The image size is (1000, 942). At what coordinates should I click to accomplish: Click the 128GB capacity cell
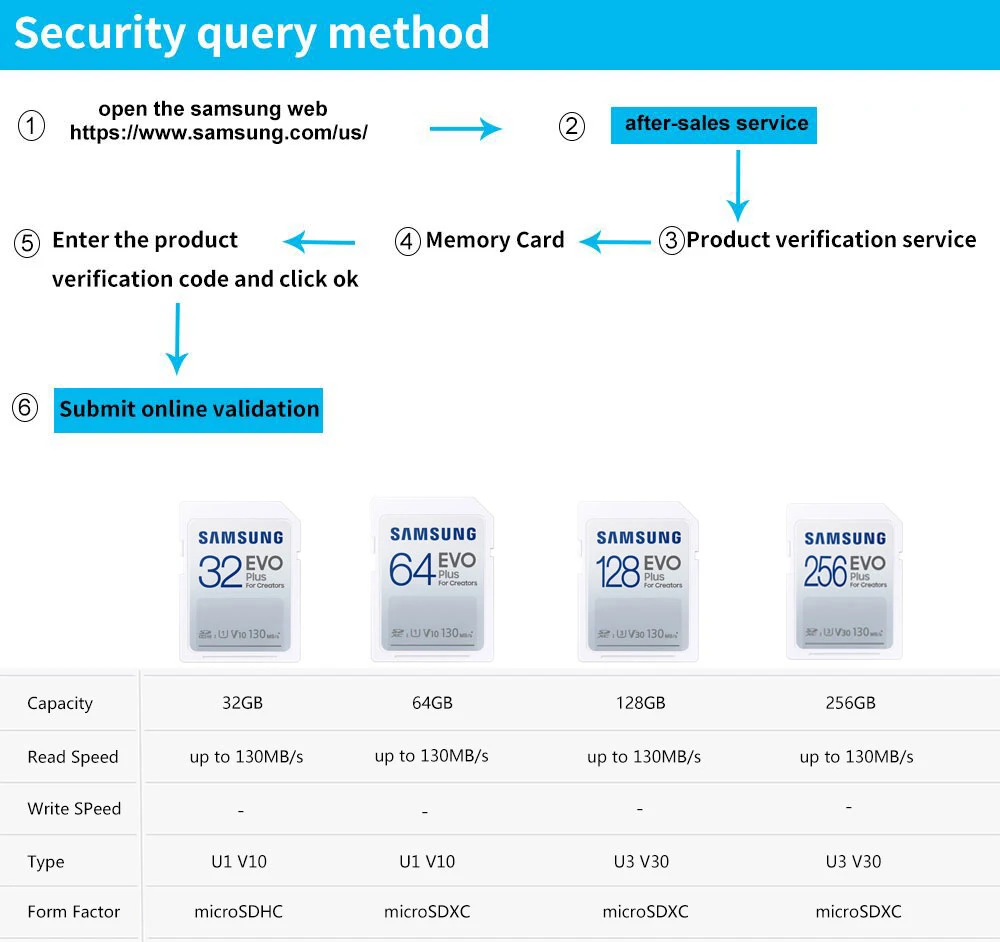pyautogui.click(x=640, y=703)
